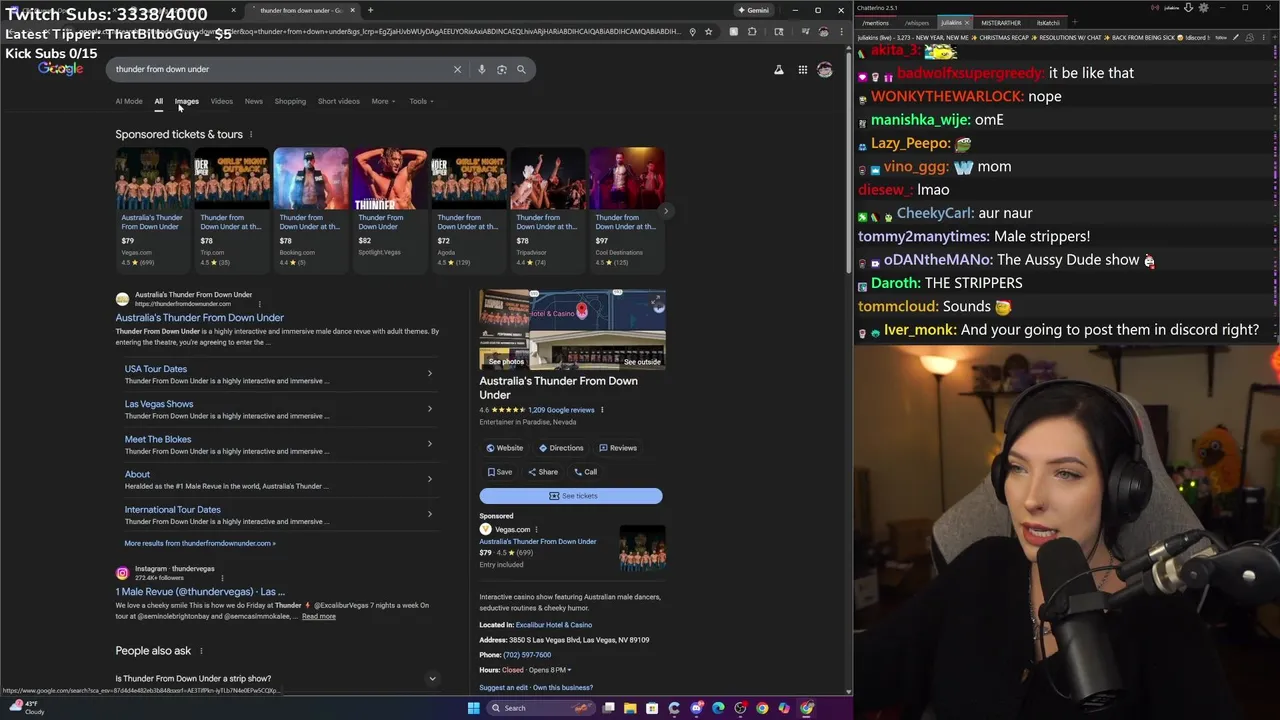The width and height of the screenshot is (1280, 720).
Task: Open the Reviews button
Action: (x=618, y=448)
